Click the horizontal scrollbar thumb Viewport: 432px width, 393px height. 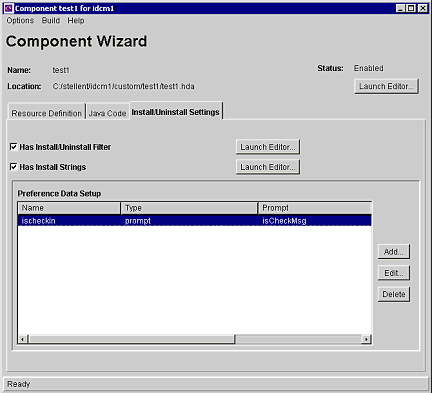pos(132,339)
